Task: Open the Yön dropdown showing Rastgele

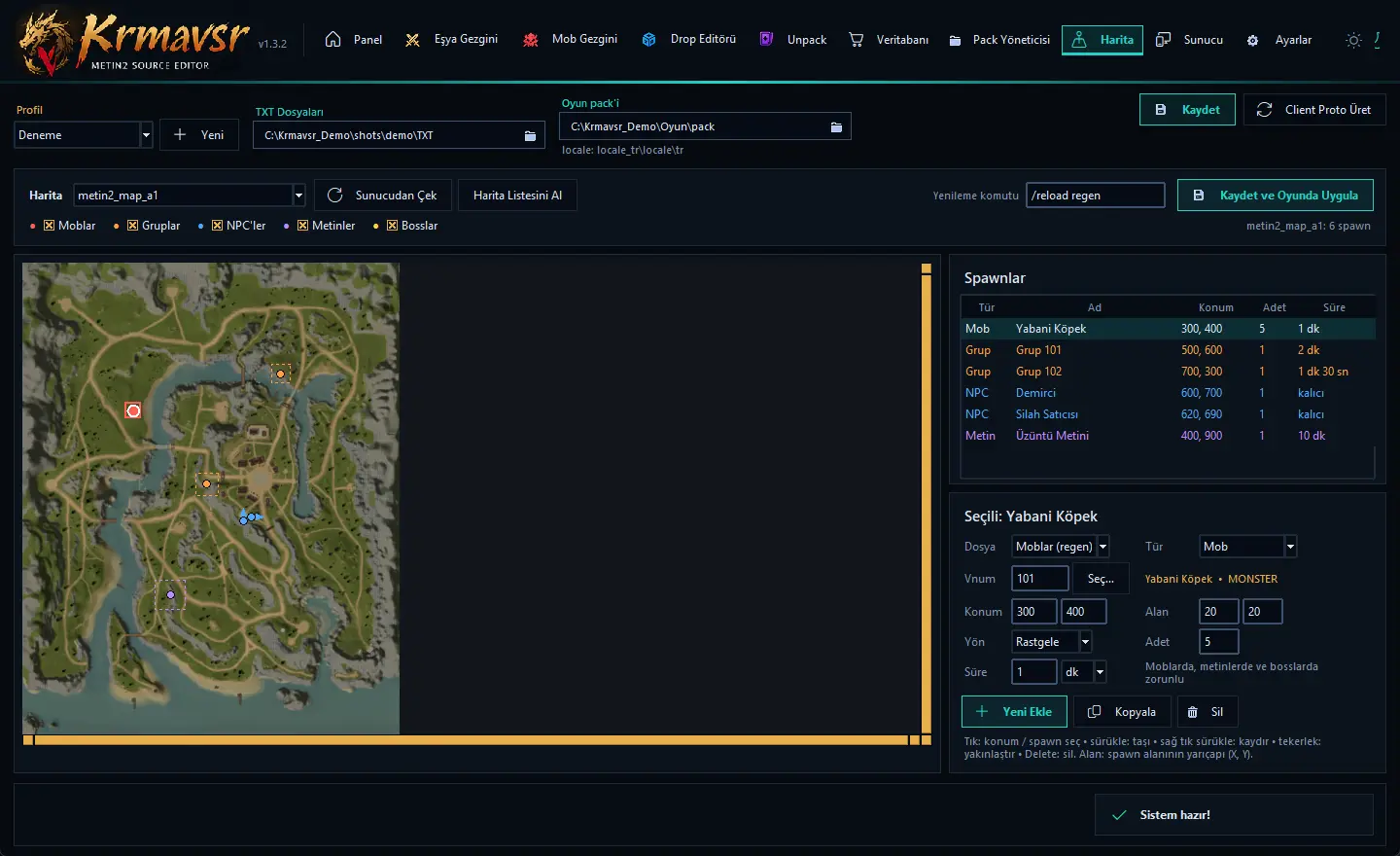Action: coord(1052,642)
